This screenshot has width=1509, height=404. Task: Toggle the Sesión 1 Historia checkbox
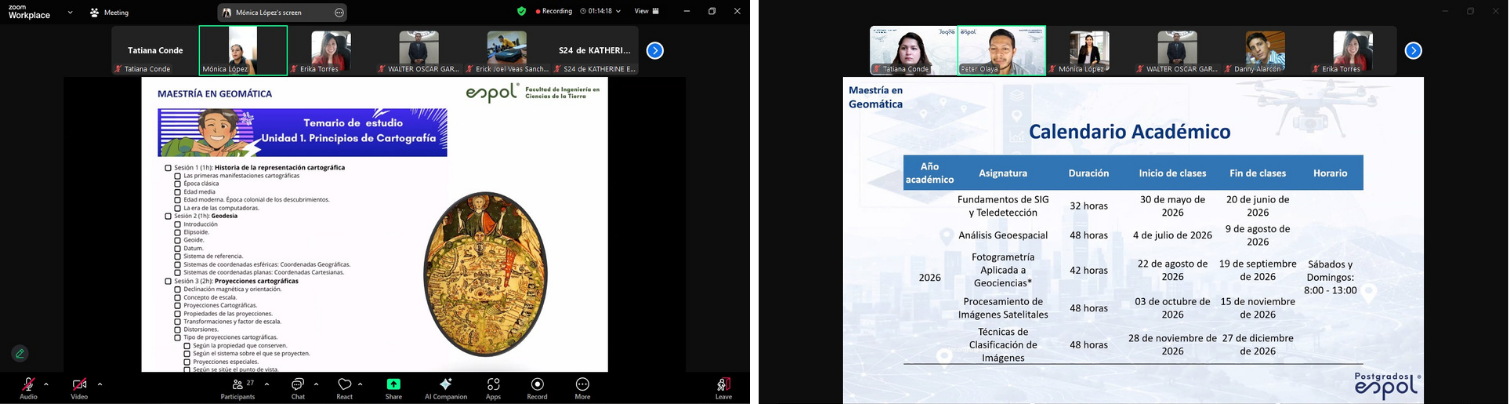(x=168, y=168)
